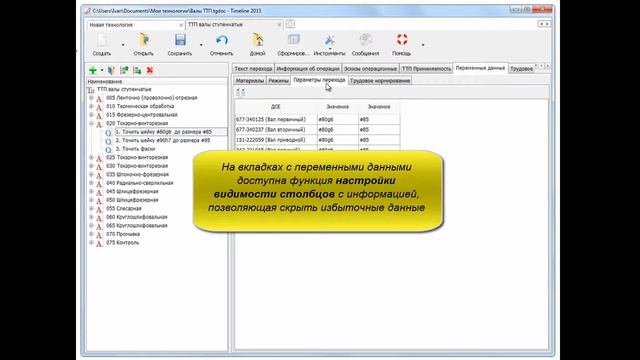
Task: Open the partially hidden Трудовое tab
Action: point(521,69)
